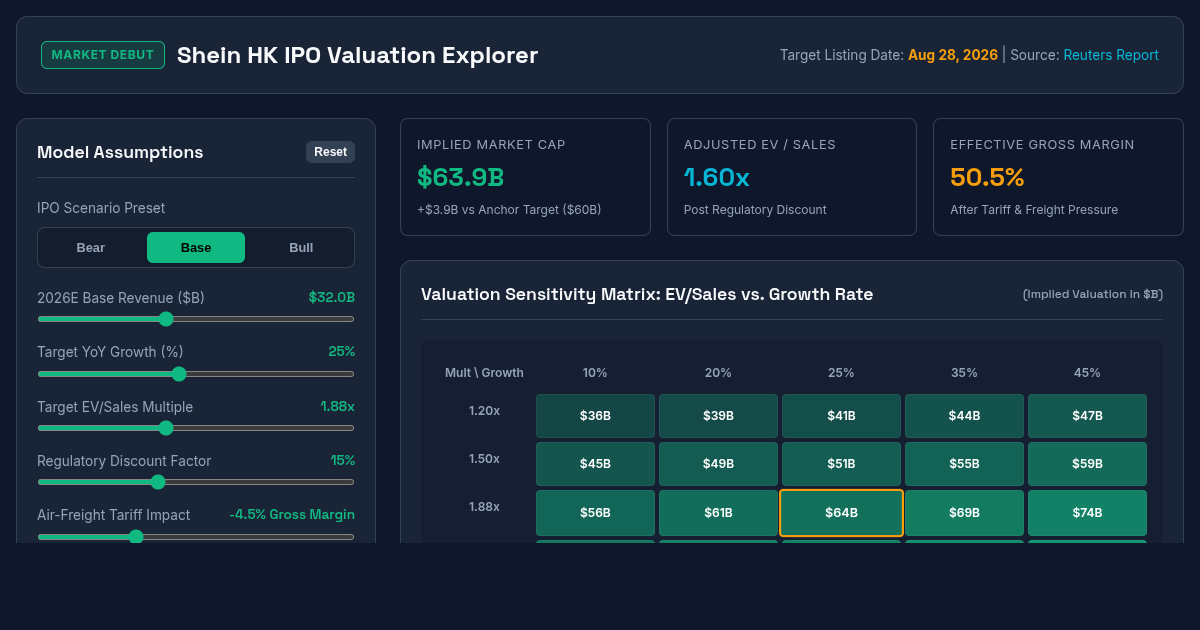Click the Implied Market Cap $63.9B value
The image size is (1200, 630).
pyautogui.click(x=460, y=178)
